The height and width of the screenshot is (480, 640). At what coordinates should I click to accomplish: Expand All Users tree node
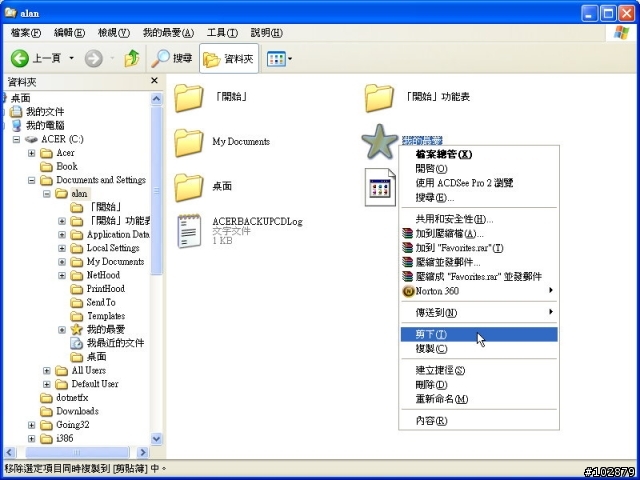coord(47,371)
